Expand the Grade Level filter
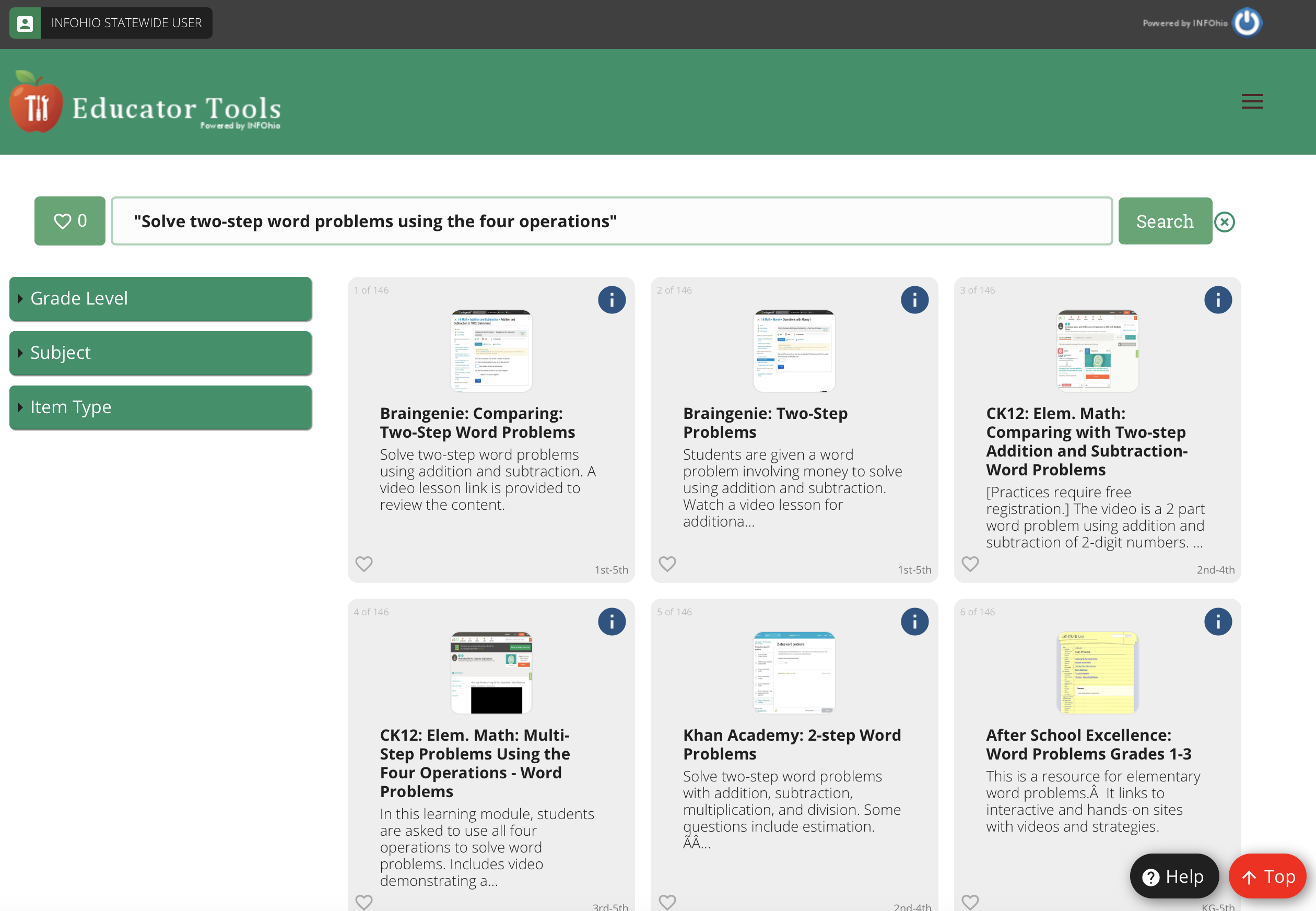 click(160, 298)
